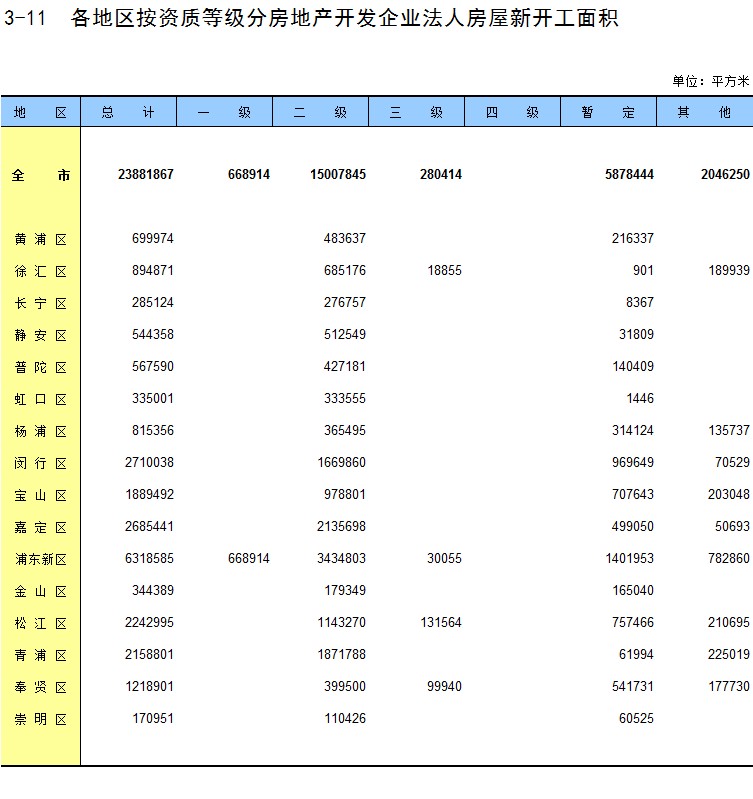The image size is (753, 799).
Task: Select 徐汇区 third-grade value 18855
Action: click(x=444, y=271)
